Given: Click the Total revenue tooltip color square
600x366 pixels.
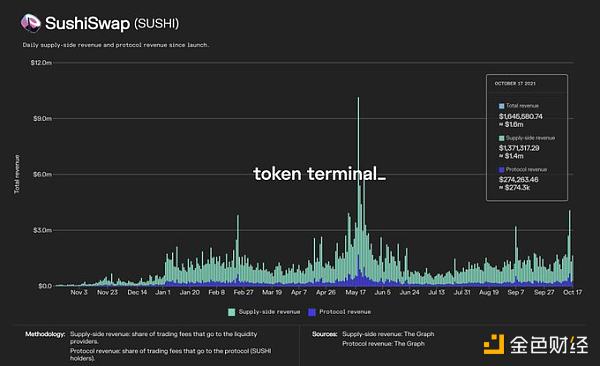Looking at the screenshot, I should tap(501, 106).
